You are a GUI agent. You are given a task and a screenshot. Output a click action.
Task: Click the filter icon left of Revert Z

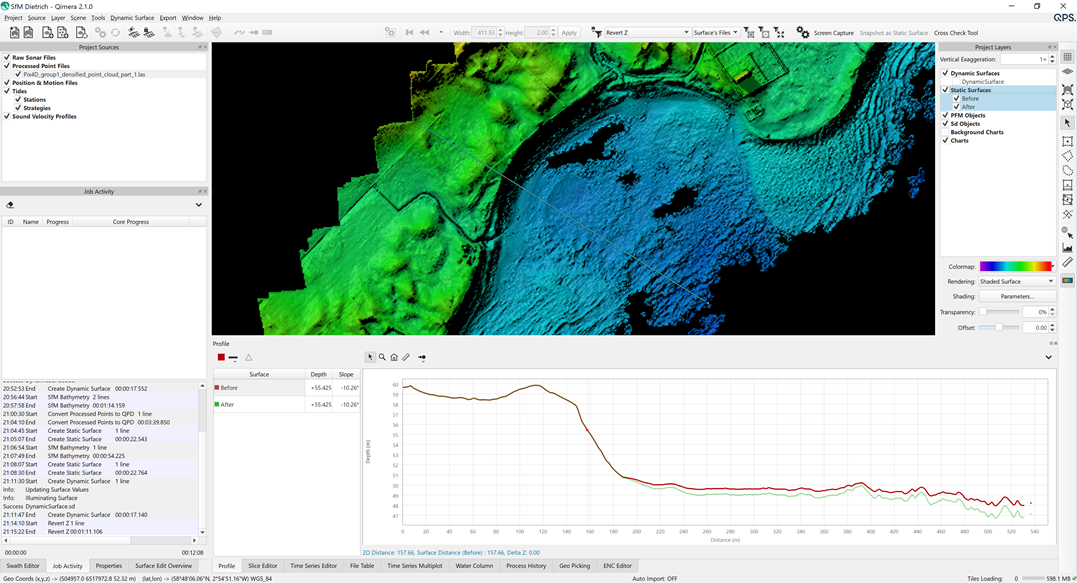pos(597,33)
